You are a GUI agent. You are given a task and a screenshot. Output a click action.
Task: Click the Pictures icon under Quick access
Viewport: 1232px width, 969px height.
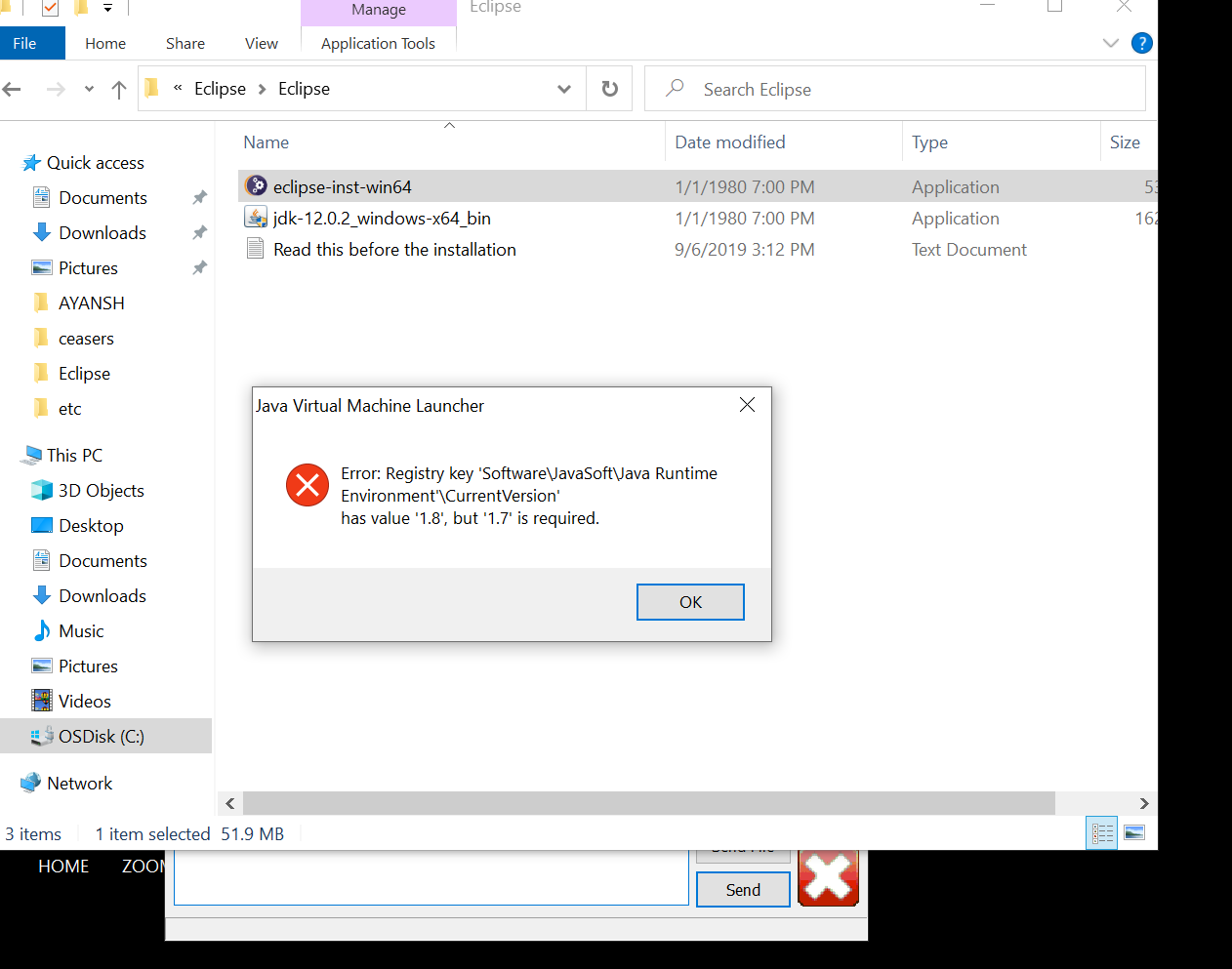click(42, 267)
